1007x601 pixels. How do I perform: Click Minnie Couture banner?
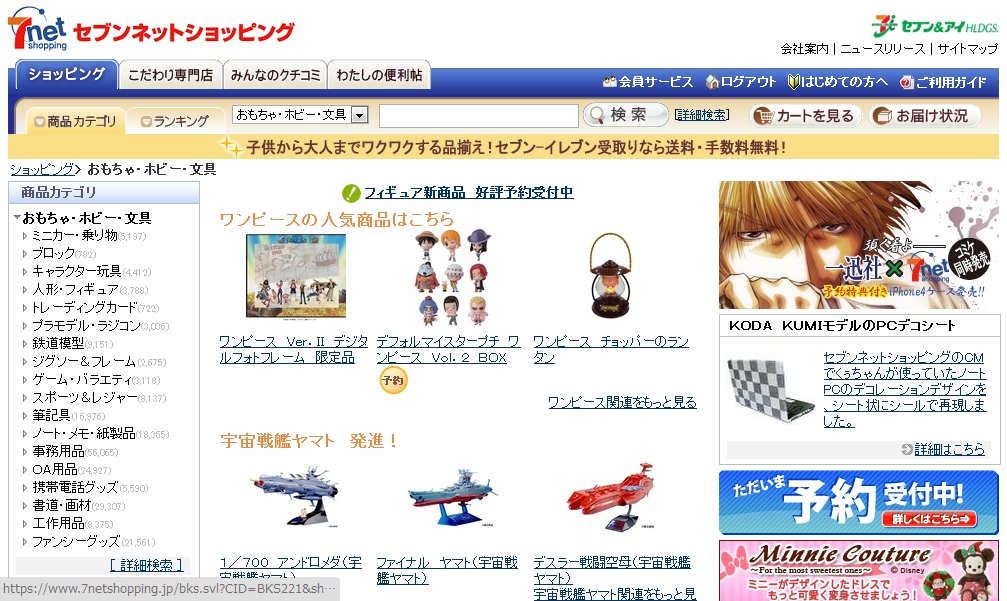coord(859,570)
